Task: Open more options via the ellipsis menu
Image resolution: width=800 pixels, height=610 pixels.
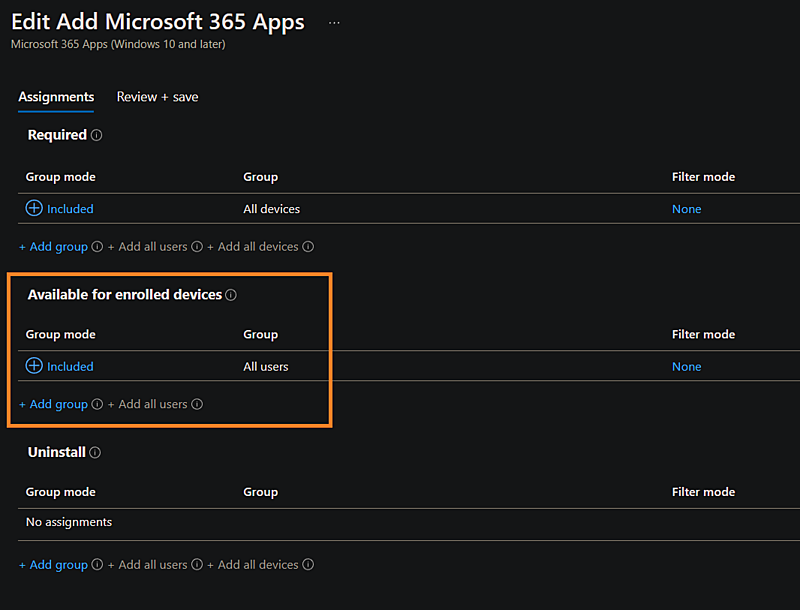Action: pyautogui.click(x=333, y=21)
